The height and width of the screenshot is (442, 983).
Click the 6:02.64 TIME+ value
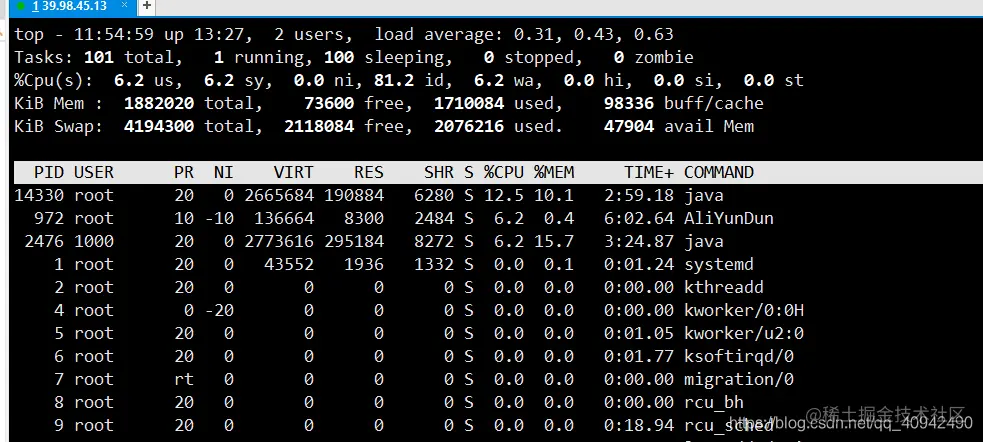click(x=639, y=218)
